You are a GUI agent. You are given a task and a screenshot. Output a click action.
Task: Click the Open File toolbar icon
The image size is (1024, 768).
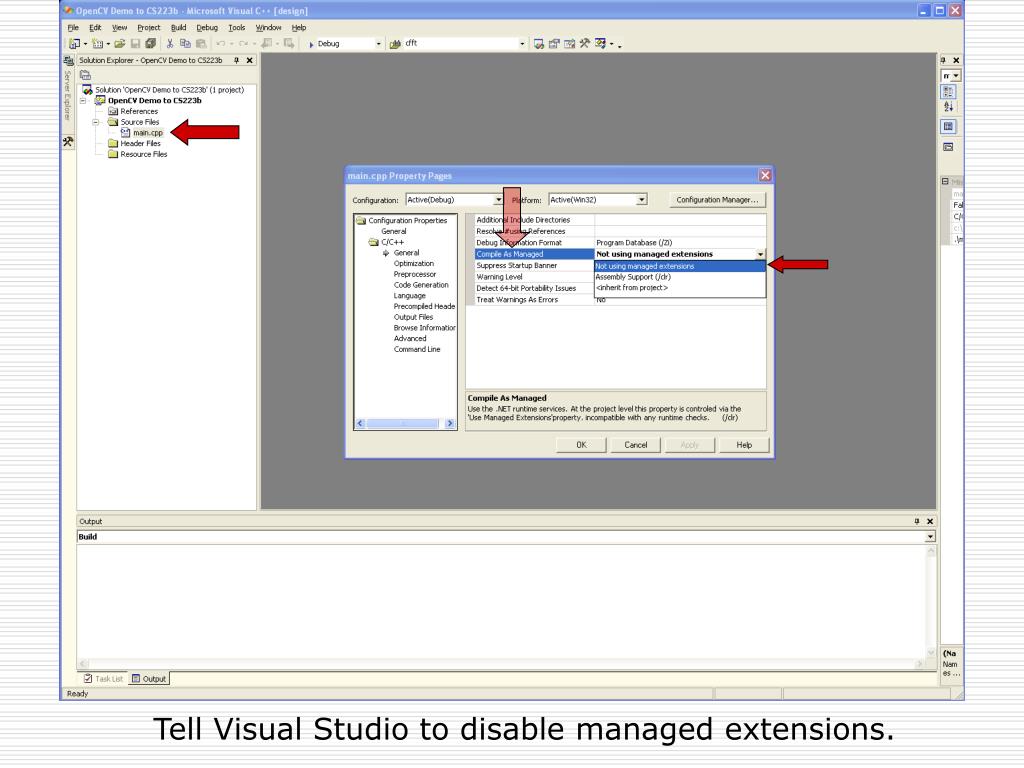[120, 44]
